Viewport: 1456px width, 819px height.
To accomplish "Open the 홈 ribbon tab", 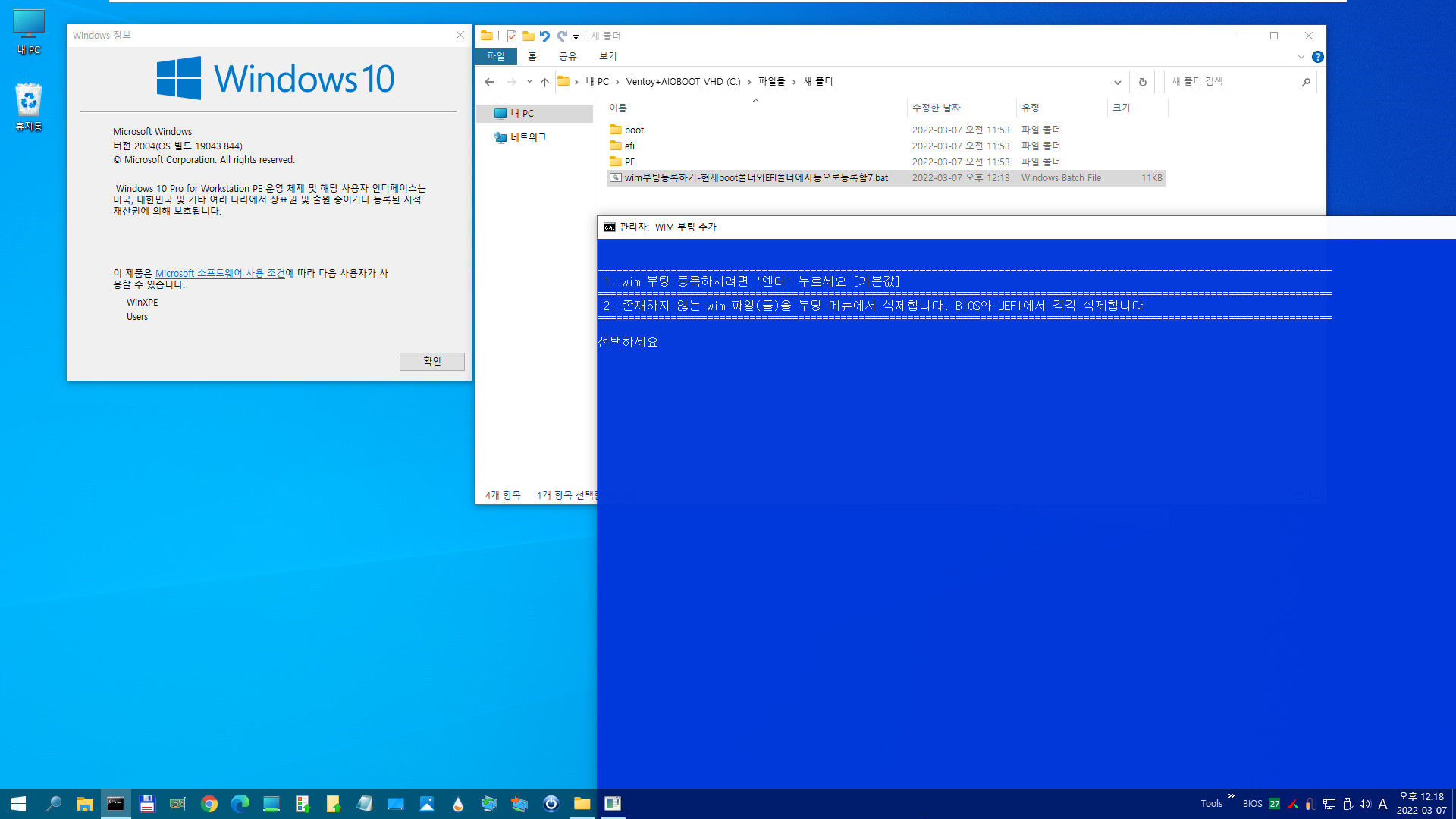I will pos(532,57).
